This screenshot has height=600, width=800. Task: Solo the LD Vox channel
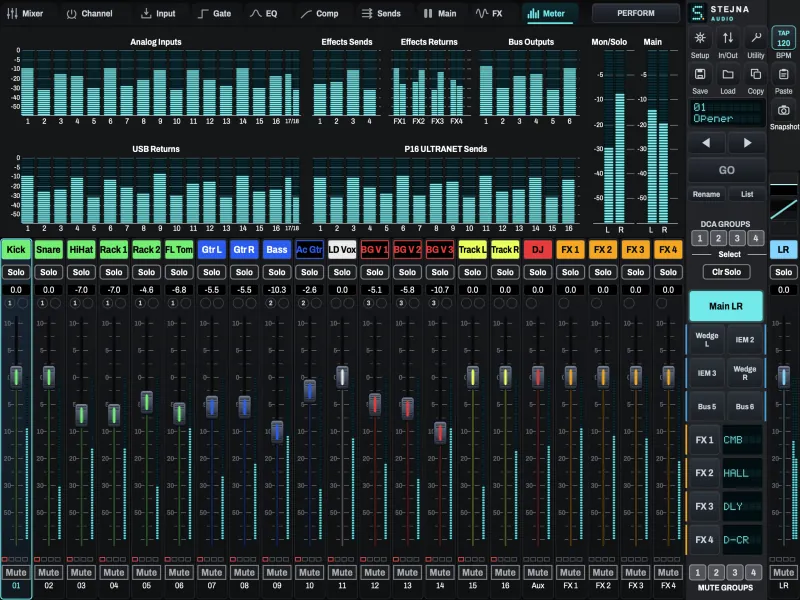tap(342, 272)
